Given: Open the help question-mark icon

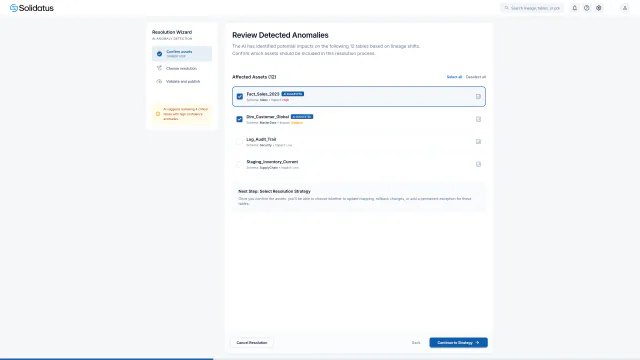Looking at the screenshot, I should (587, 8).
